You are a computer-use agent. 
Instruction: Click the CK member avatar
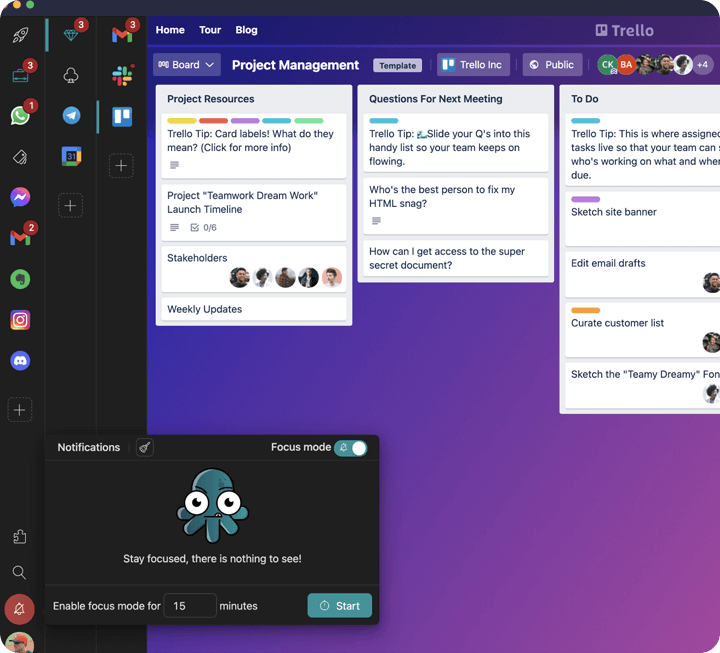(607, 65)
